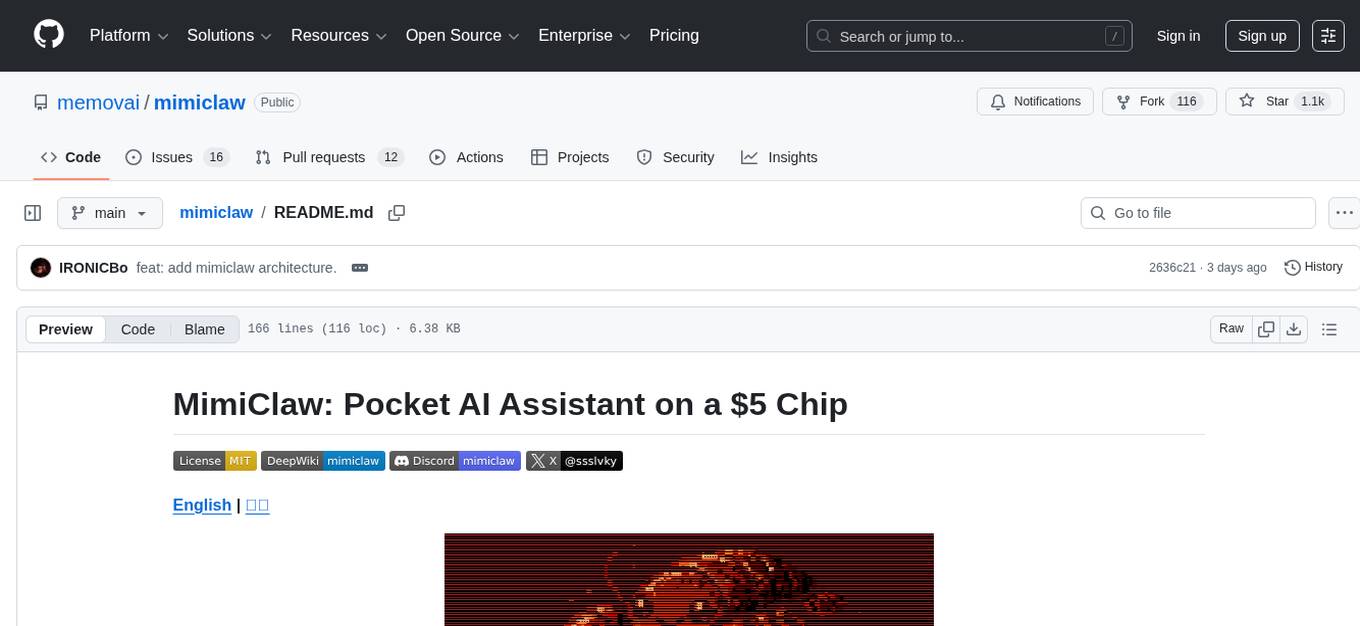Expand more file options menu

tap(1344, 212)
